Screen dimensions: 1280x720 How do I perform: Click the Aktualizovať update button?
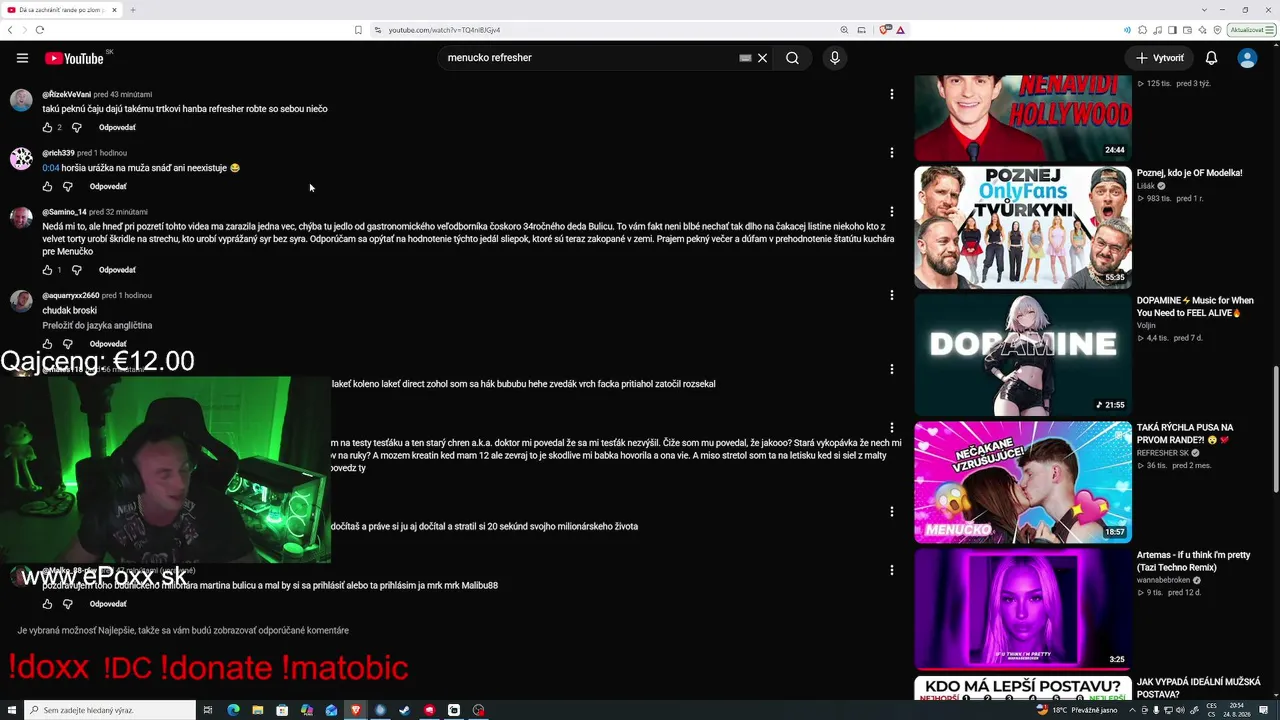pyautogui.click(x=1252, y=30)
